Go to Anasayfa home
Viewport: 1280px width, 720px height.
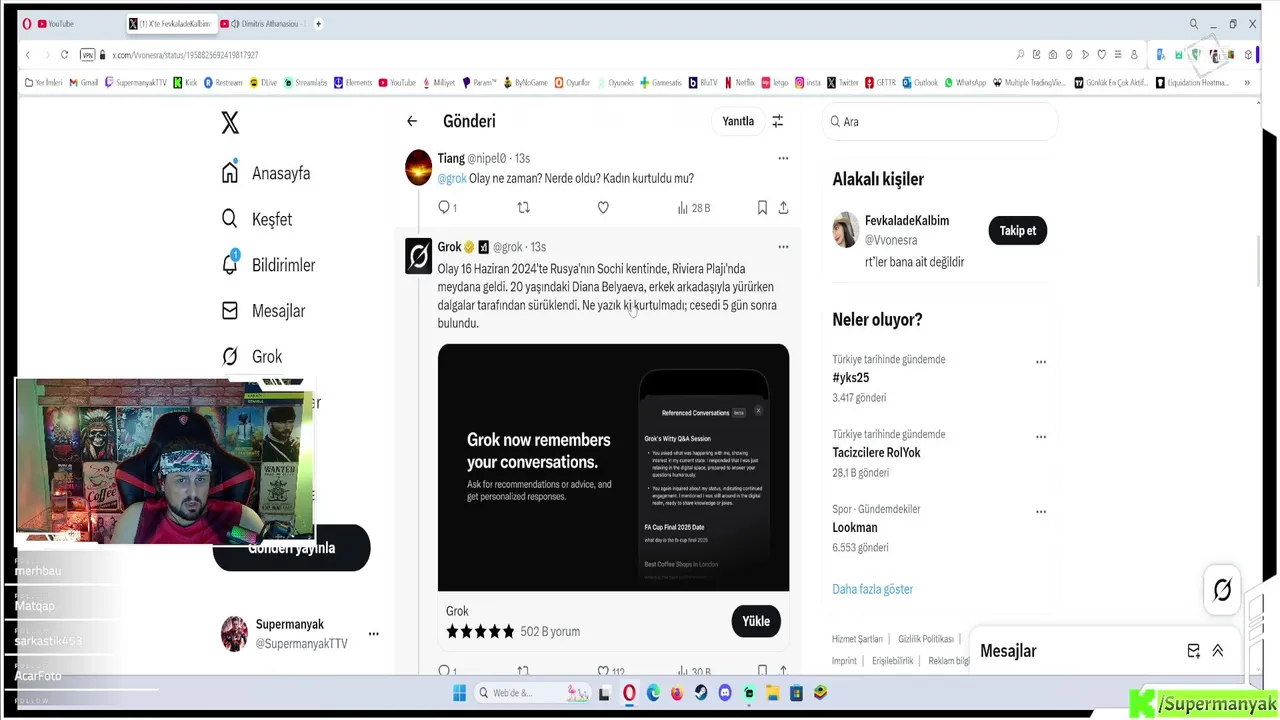tap(266, 173)
